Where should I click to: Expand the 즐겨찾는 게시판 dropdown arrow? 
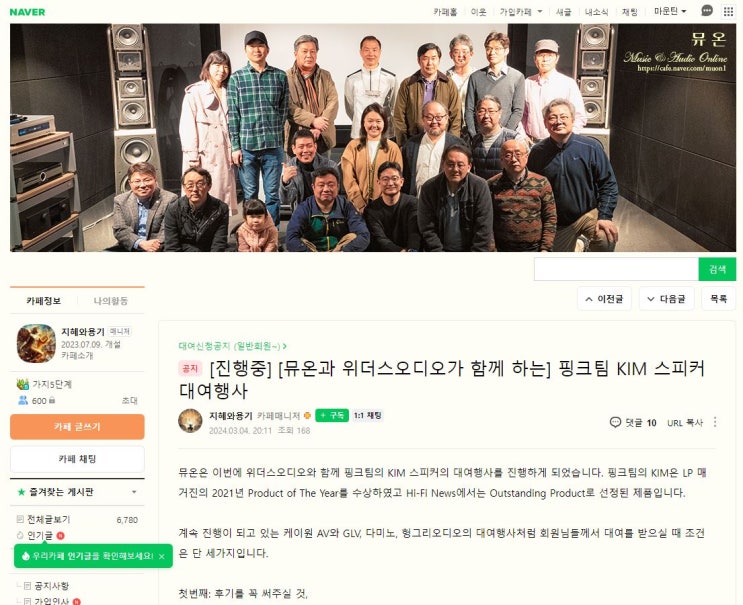click(x=134, y=492)
